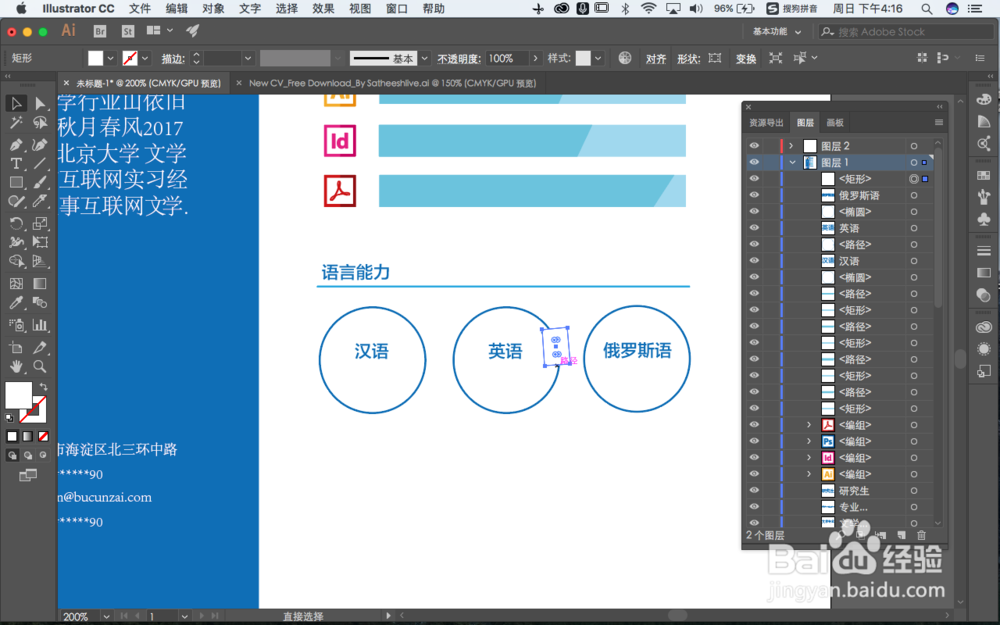Select the Magic Wand tool
Viewport: 1000px width, 625px height.
[16, 122]
